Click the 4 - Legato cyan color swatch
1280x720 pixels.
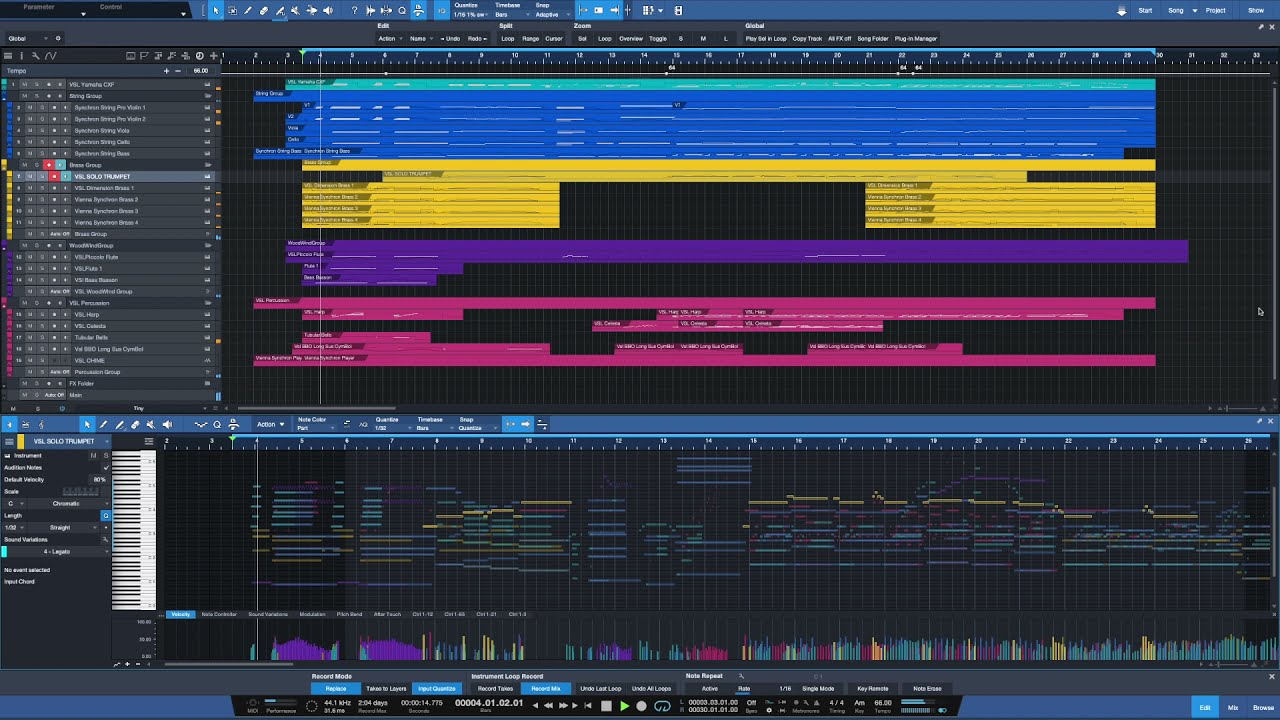click(4, 551)
